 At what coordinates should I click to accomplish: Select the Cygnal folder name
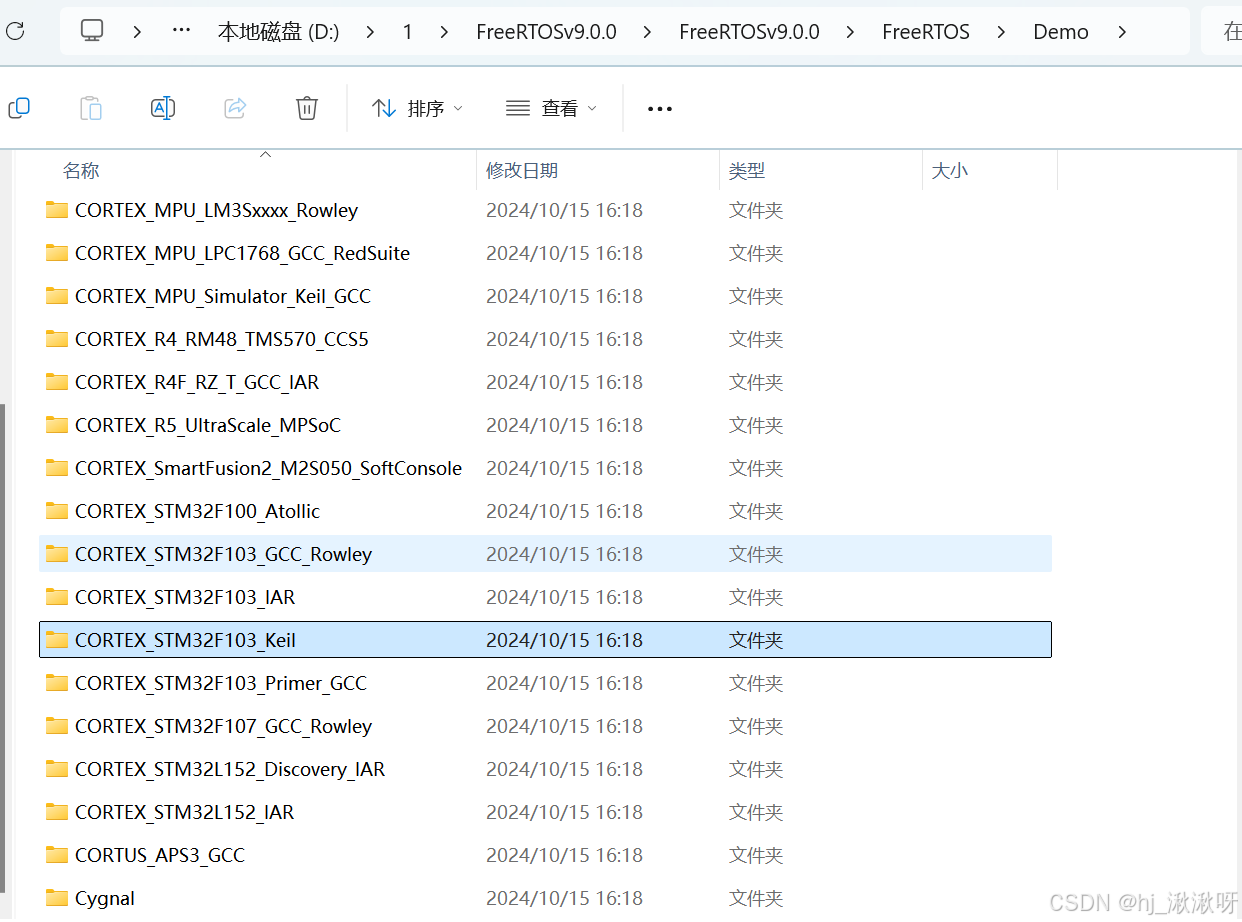point(105,898)
